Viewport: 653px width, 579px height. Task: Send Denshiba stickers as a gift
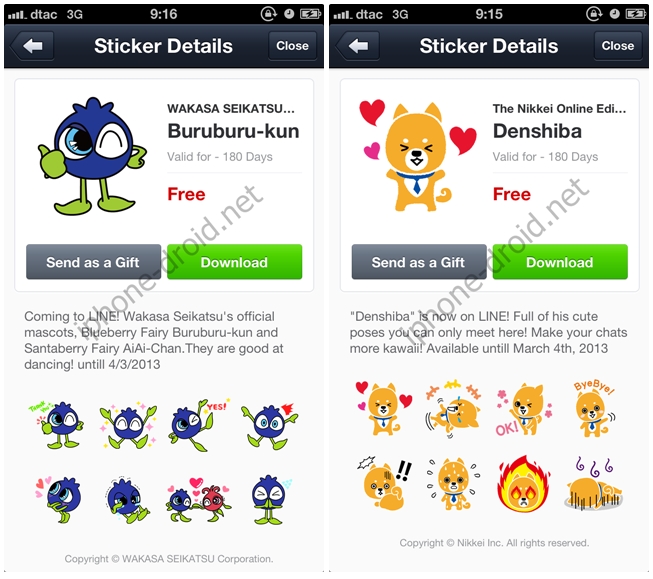point(419,262)
